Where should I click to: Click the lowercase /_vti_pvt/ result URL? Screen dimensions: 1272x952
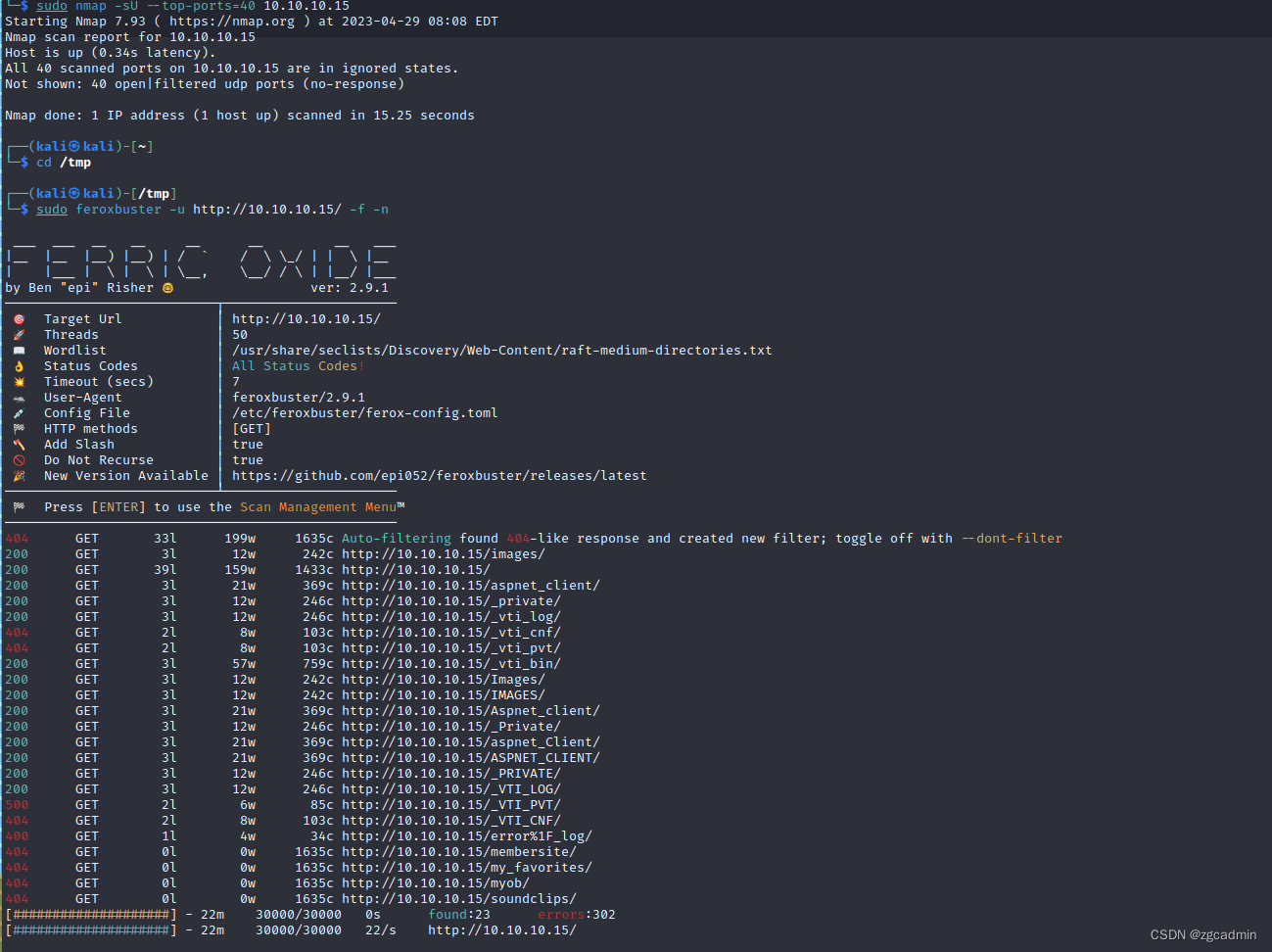click(451, 648)
